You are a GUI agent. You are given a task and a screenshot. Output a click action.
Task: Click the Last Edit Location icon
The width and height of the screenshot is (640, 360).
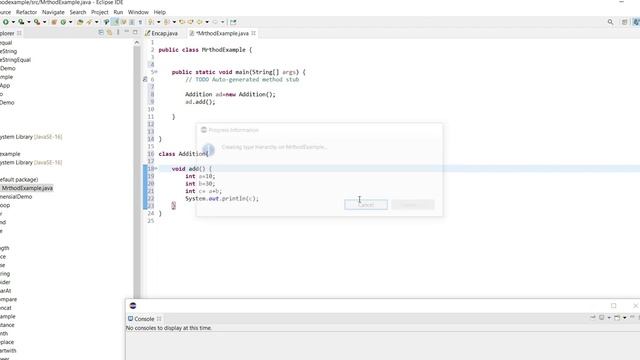point(181,22)
